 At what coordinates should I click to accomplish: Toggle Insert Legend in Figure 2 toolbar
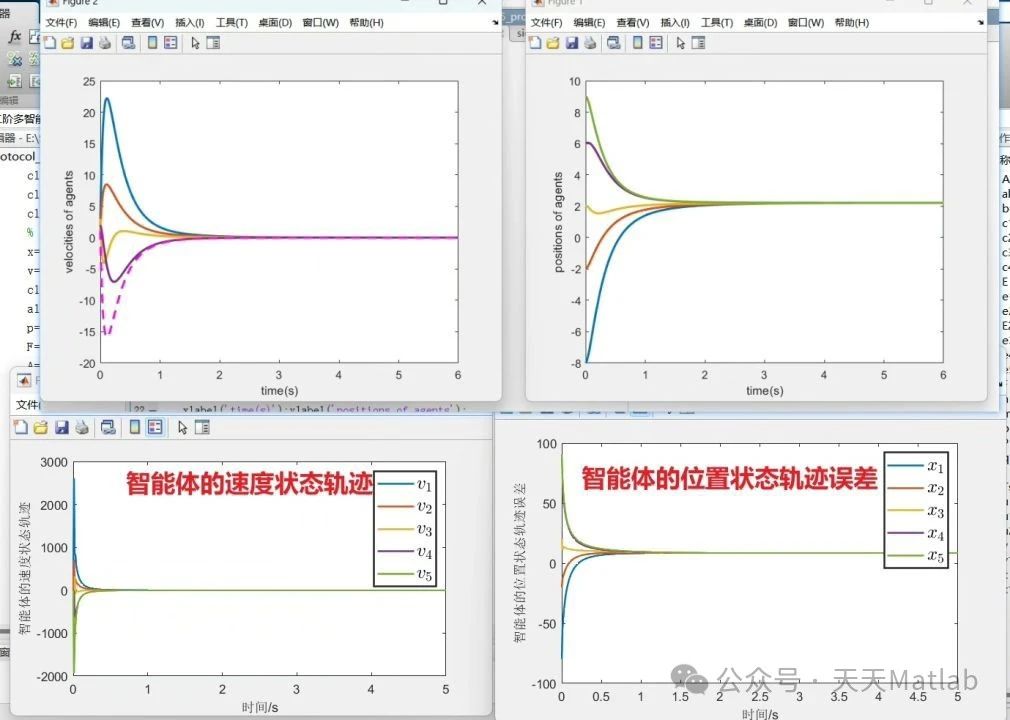pos(170,43)
